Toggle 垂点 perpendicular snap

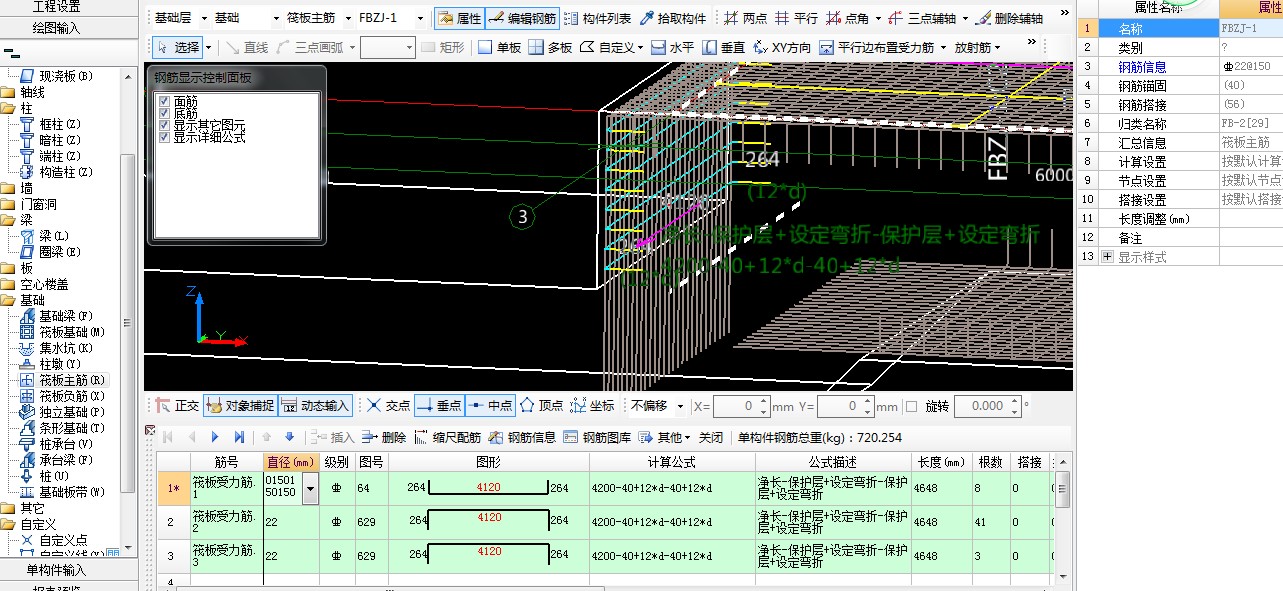[x=439, y=406]
